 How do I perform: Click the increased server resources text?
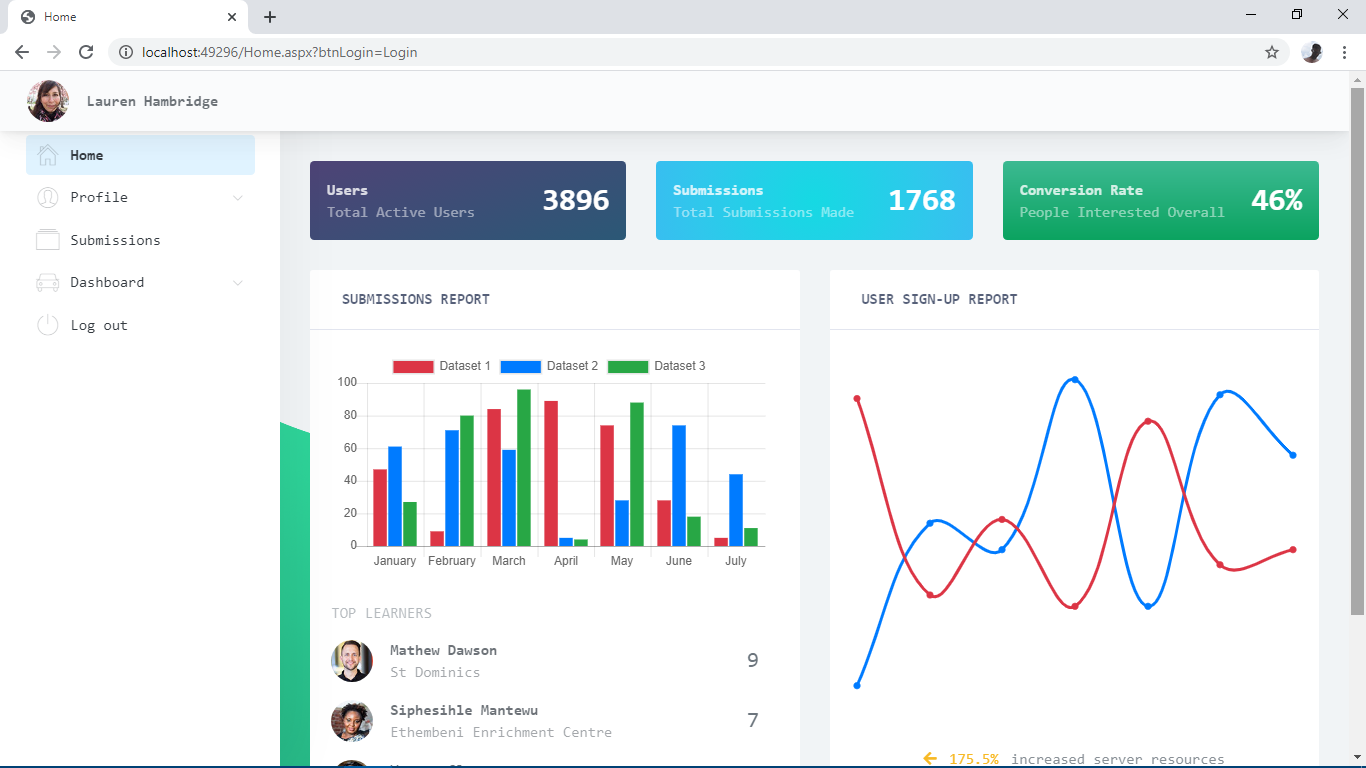point(1118,759)
